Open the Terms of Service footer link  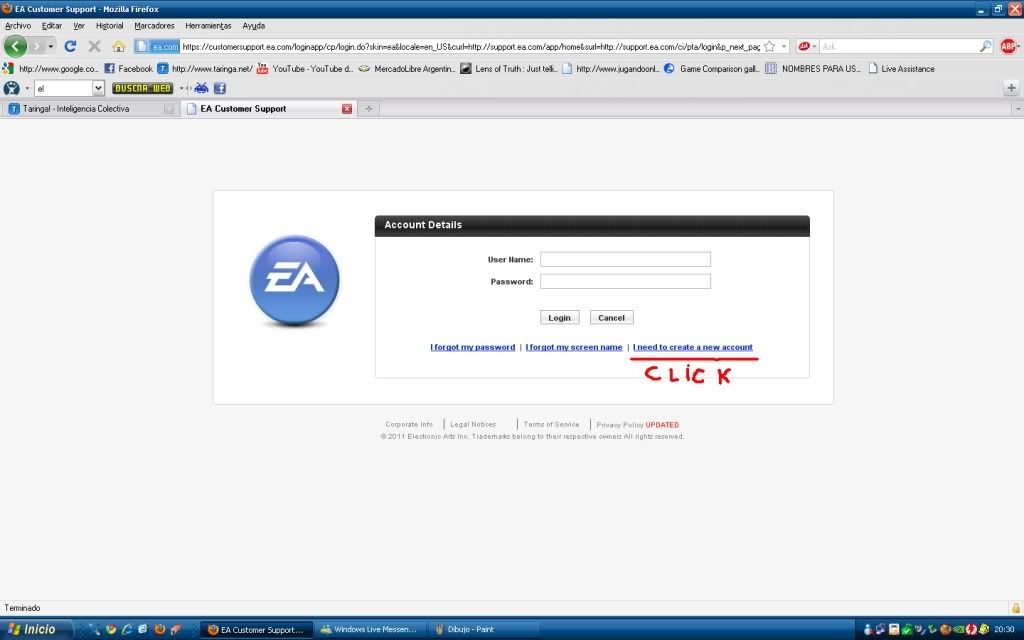pos(551,424)
